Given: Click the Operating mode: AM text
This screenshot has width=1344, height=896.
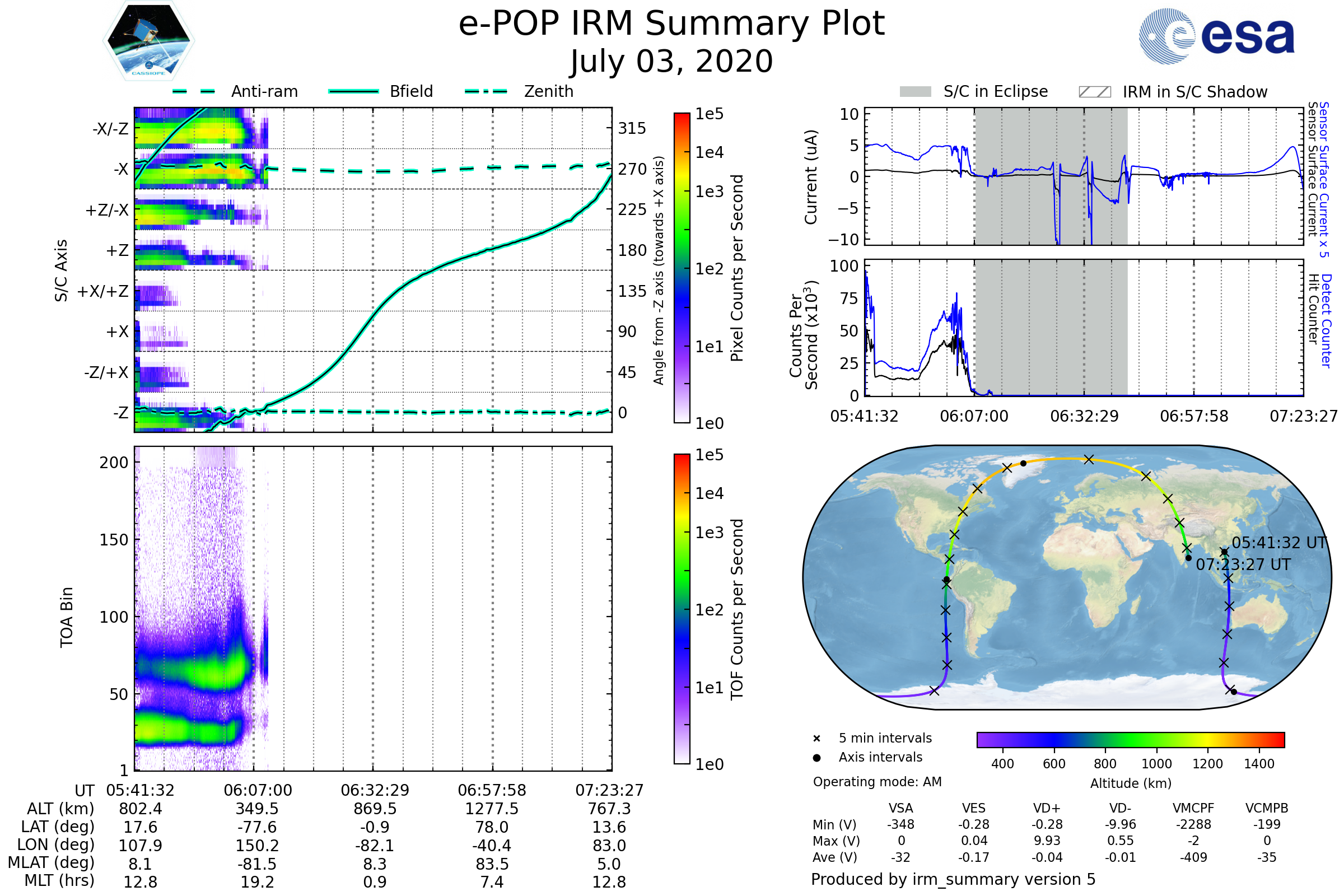Looking at the screenshot, I should pyautogui.click(x=877, y=782).
